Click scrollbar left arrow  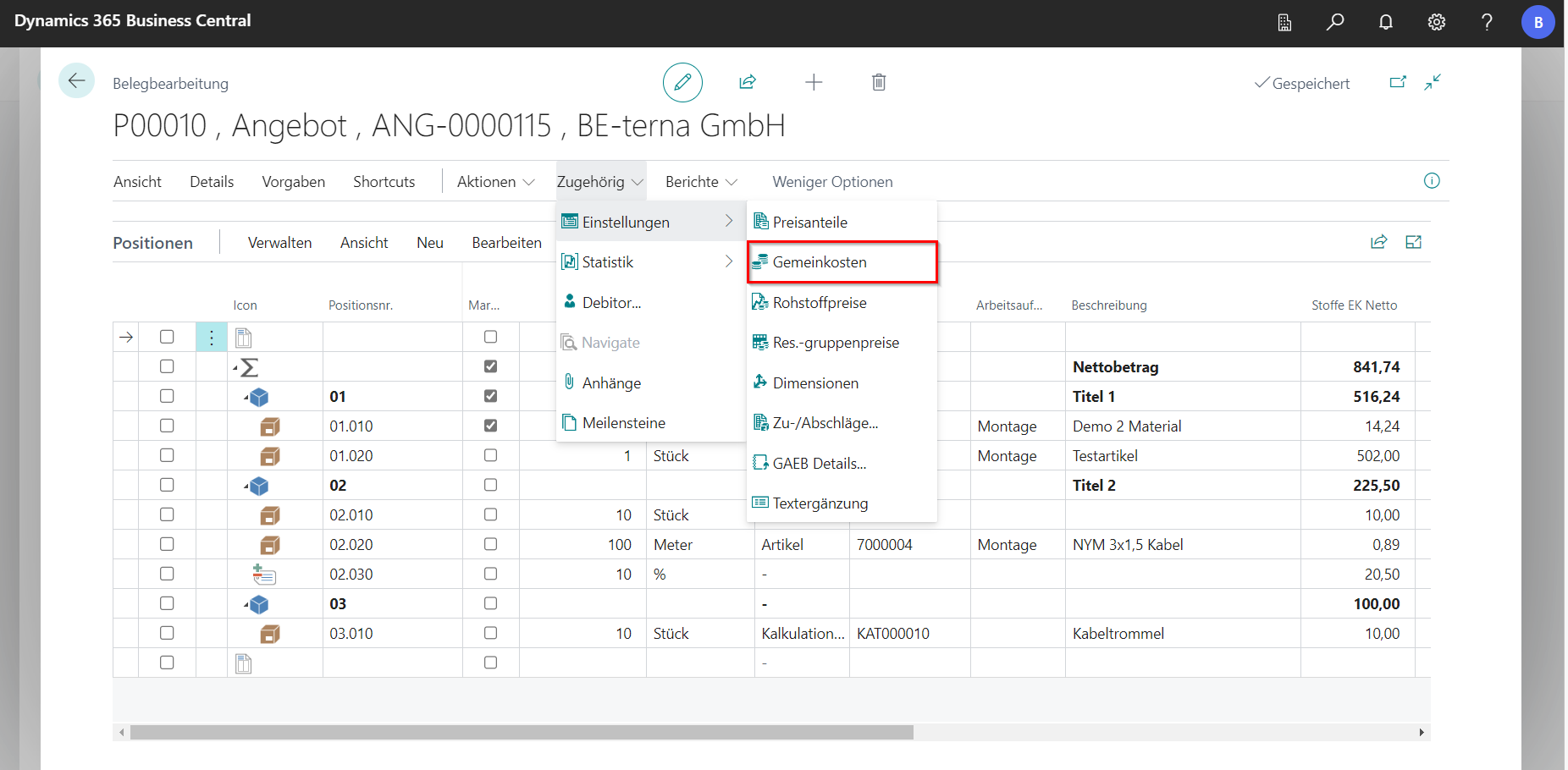(x=122, y=733)
